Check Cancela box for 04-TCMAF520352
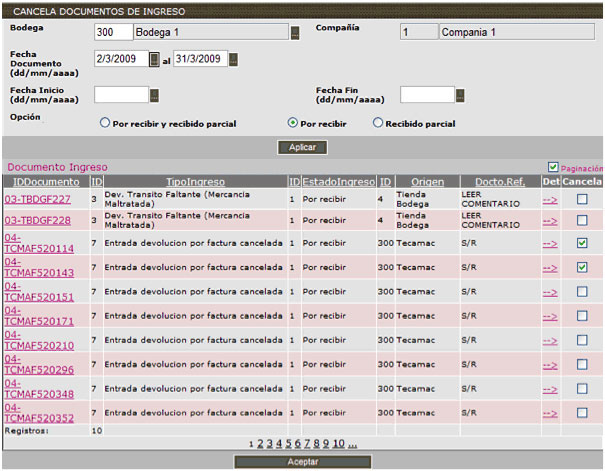 (x=582, y=413)
